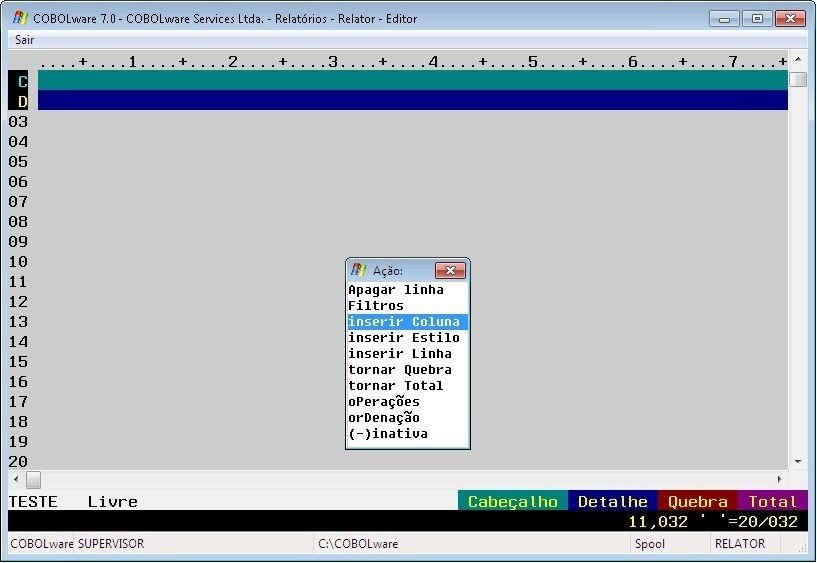
Task: Open 'oPerações' from the Ação list
Action: (384, 402)
